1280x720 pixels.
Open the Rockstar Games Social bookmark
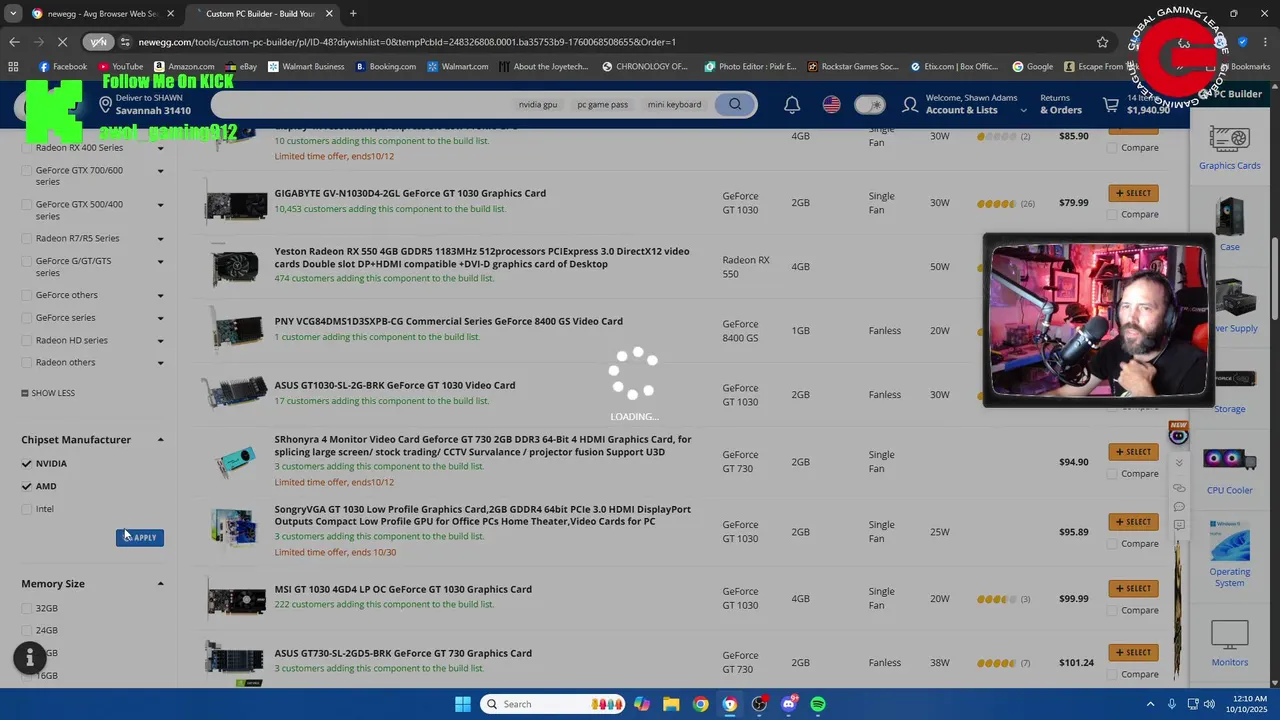[x=853, y=67]
